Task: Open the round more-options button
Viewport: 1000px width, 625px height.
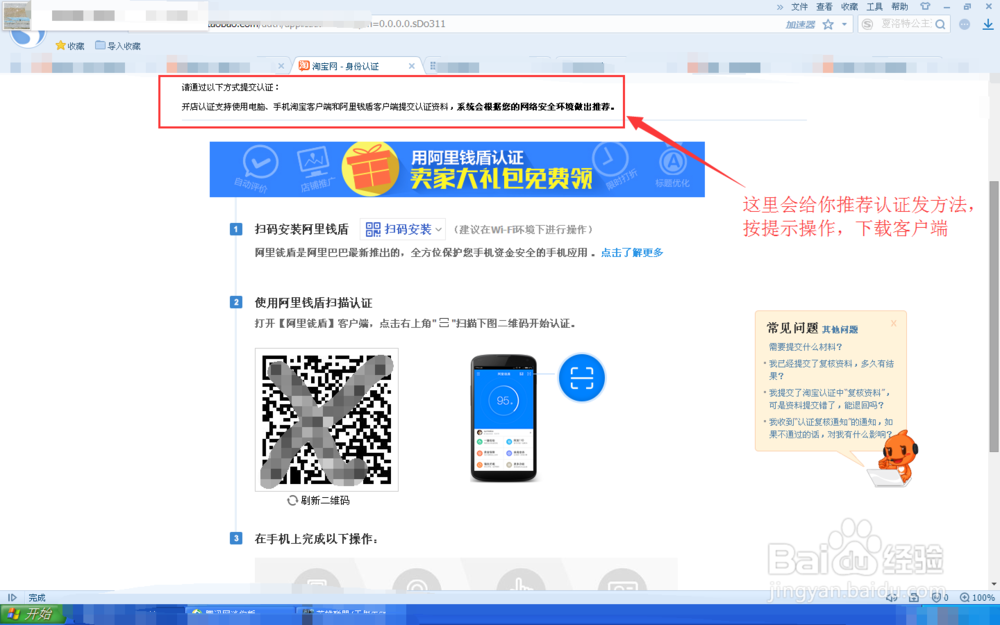Action: (x=964, y=24)
